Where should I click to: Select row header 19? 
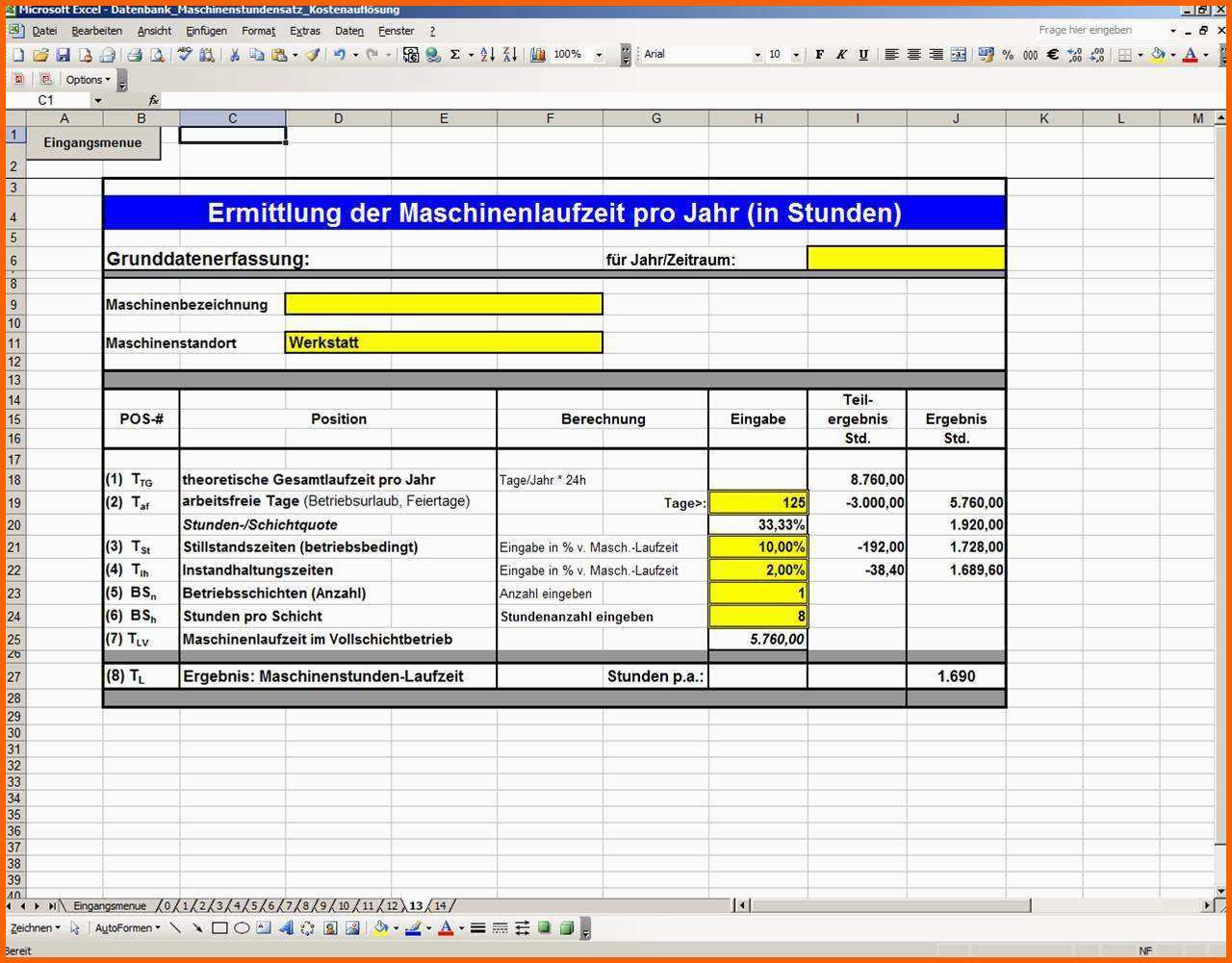pos(14,502)
